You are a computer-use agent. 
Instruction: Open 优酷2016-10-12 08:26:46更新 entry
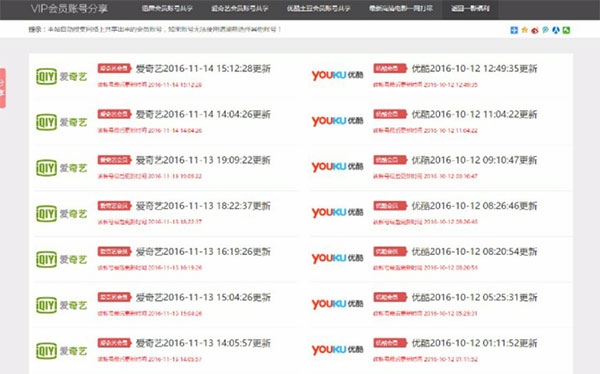[474, 206]
